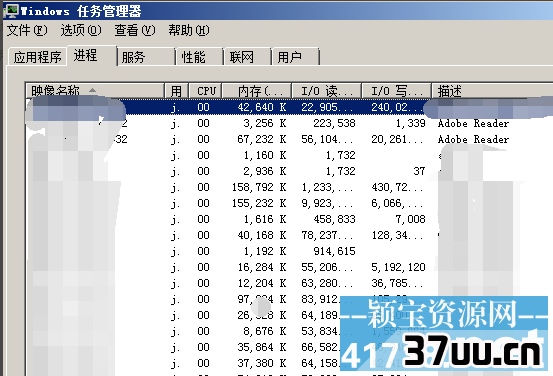The image size is (553, 376).
Task: Click I/O write value 5,192,120
Action: pos(398,267)
